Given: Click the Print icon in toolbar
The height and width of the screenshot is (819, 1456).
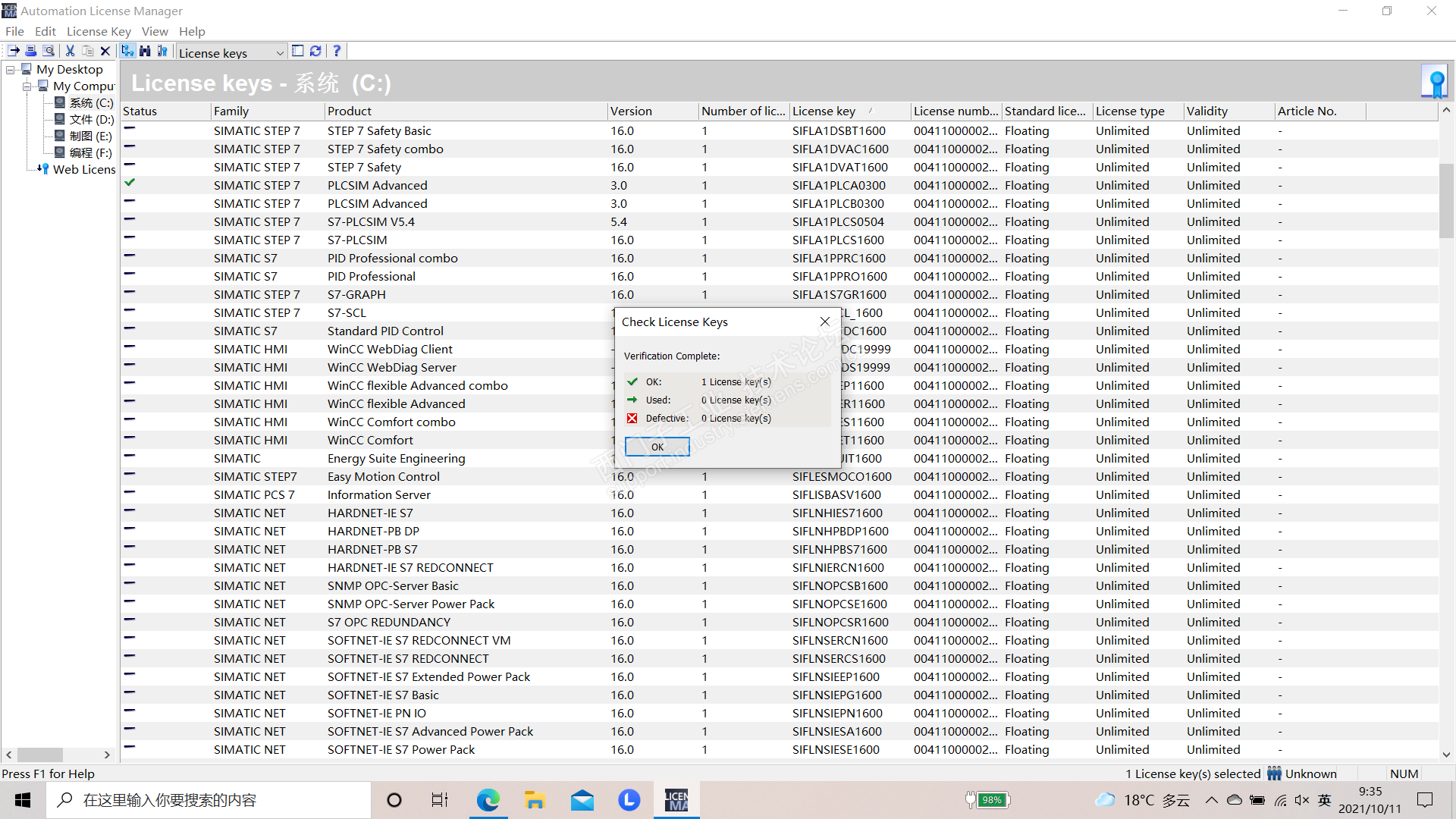Looking at the screenshot, I should pyautogui.click(x=31, y=51).
